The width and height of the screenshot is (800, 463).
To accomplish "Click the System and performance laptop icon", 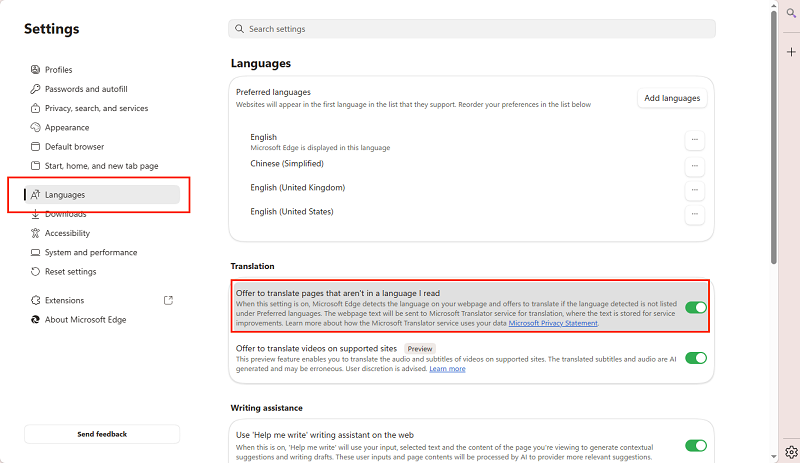I will click(x=35, y=252).
